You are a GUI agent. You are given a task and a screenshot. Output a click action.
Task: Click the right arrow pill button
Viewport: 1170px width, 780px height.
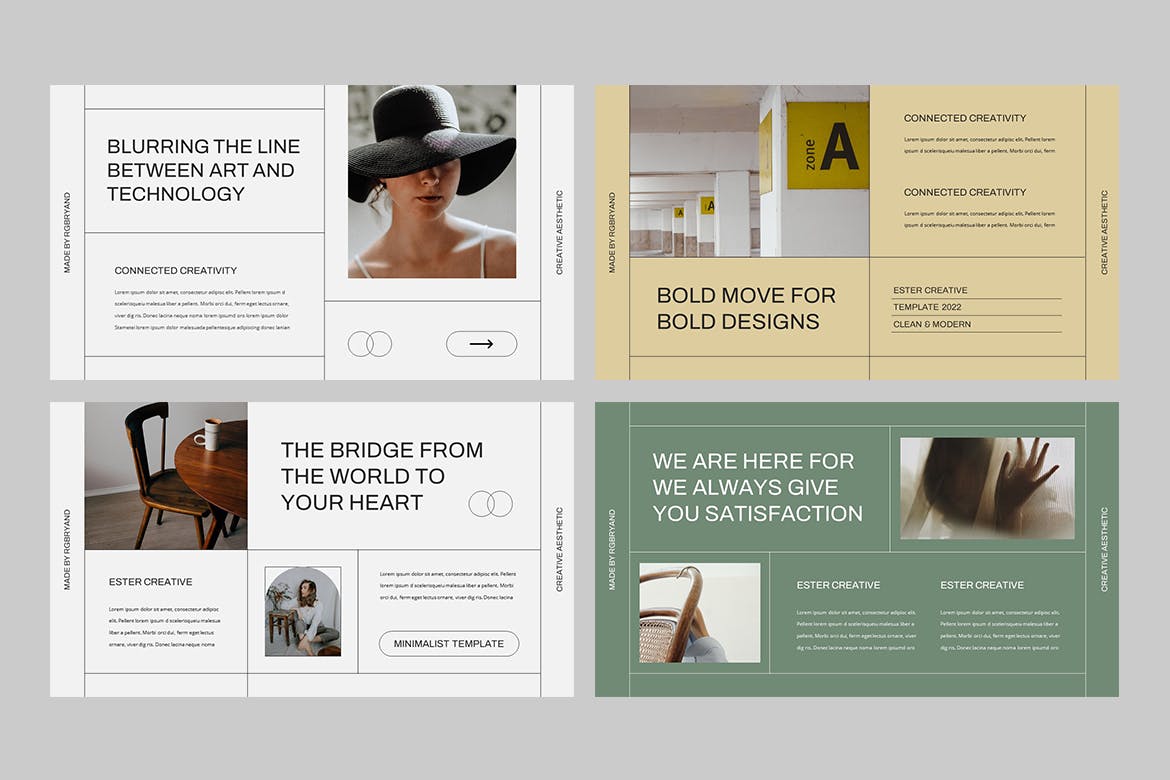[x=481, y=344]
